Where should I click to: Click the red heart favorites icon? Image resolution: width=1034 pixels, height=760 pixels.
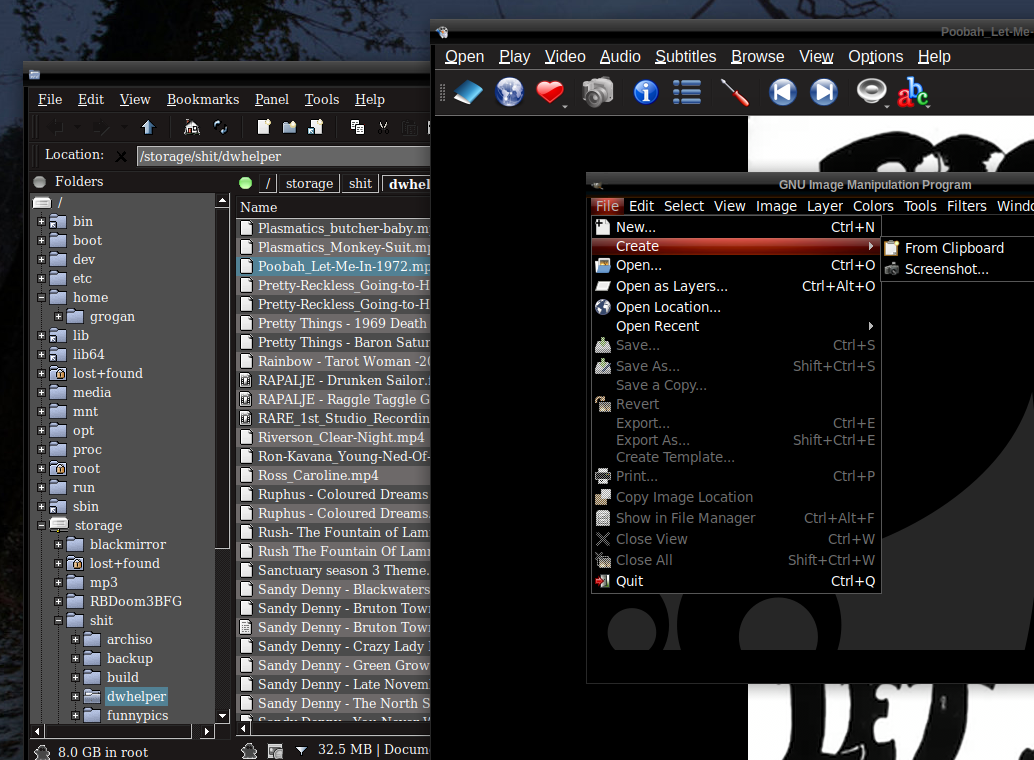tap(549, 92)
